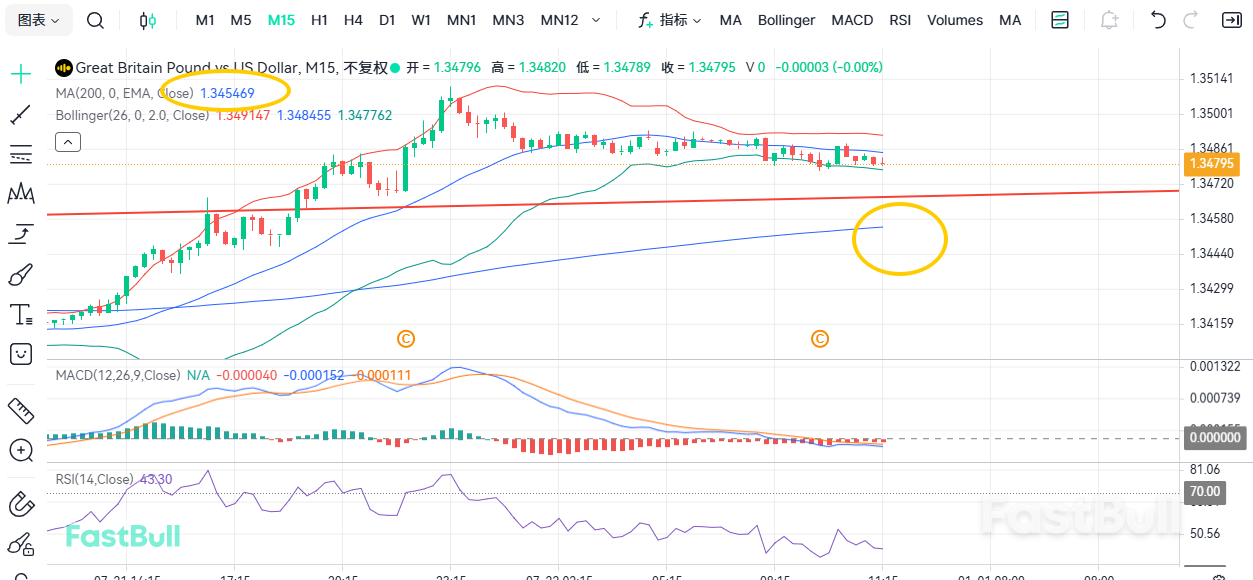Toggle the alert bell icon
Image resolution: width=1253 pixels, height=580 pixels.
[x=1109, y=20]
